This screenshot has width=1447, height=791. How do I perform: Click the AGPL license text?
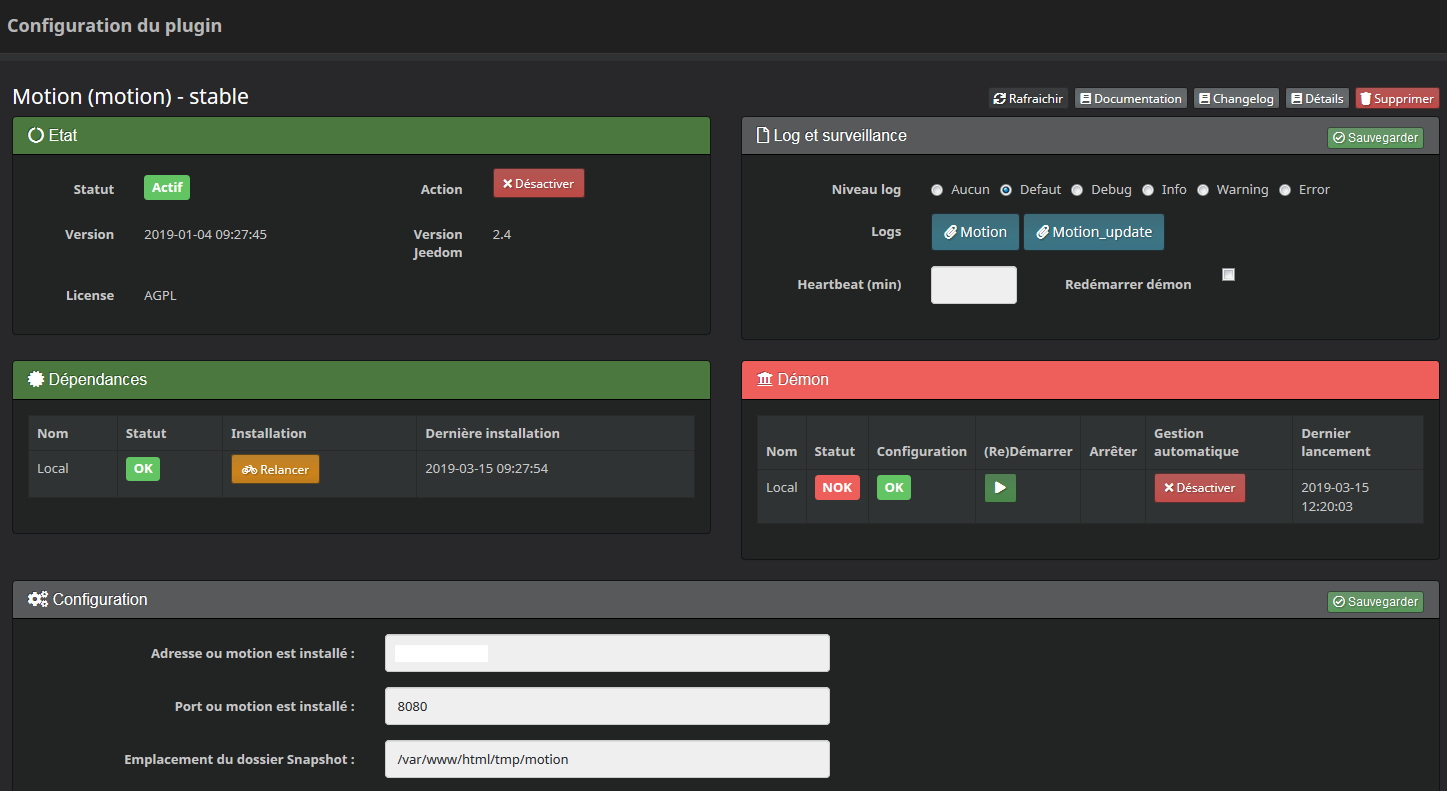[x=160, y=296]
